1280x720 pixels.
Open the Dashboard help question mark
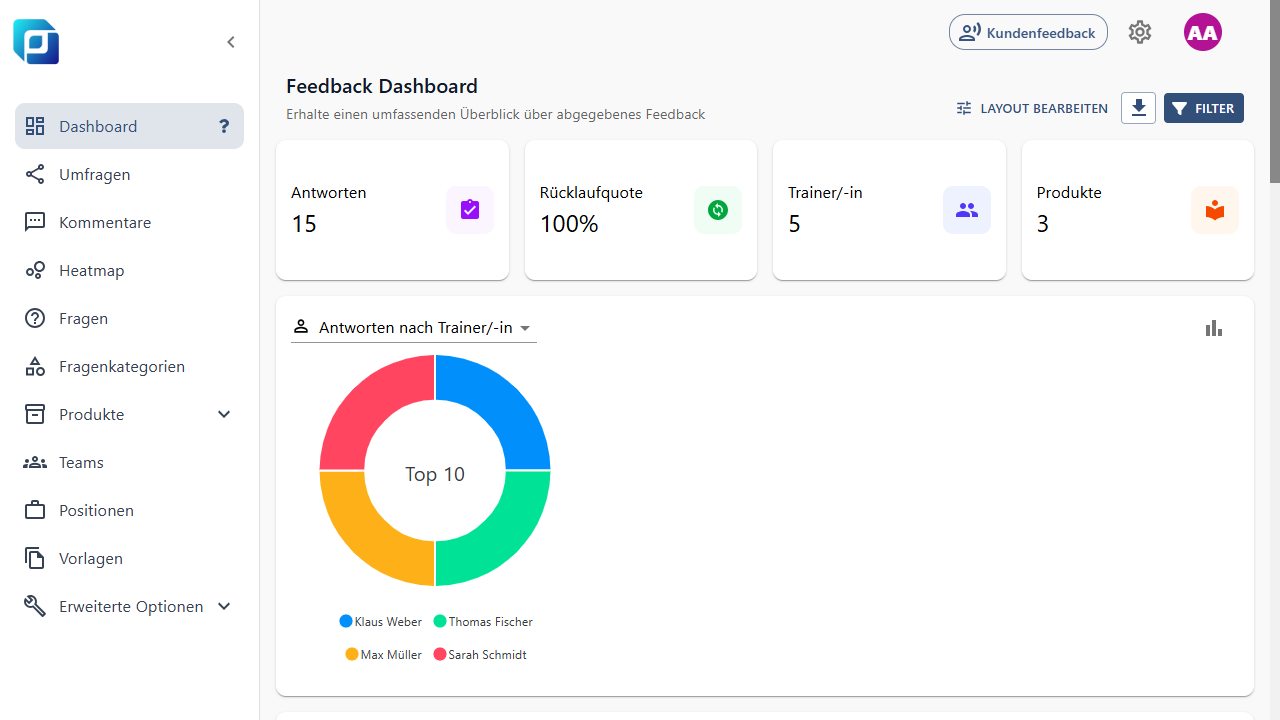[224, 126]
